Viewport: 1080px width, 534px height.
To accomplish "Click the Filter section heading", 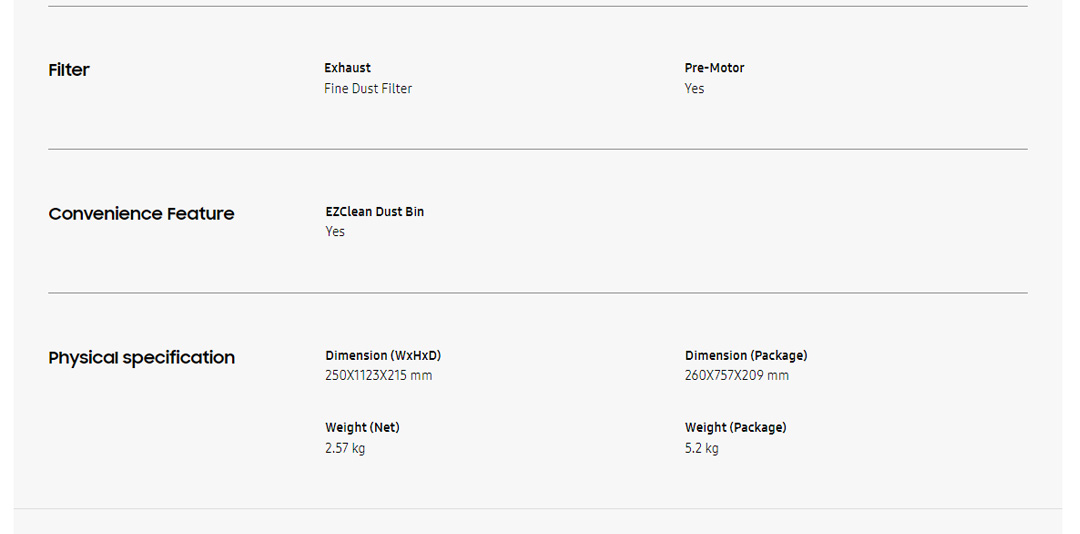I will click(69, 70).
